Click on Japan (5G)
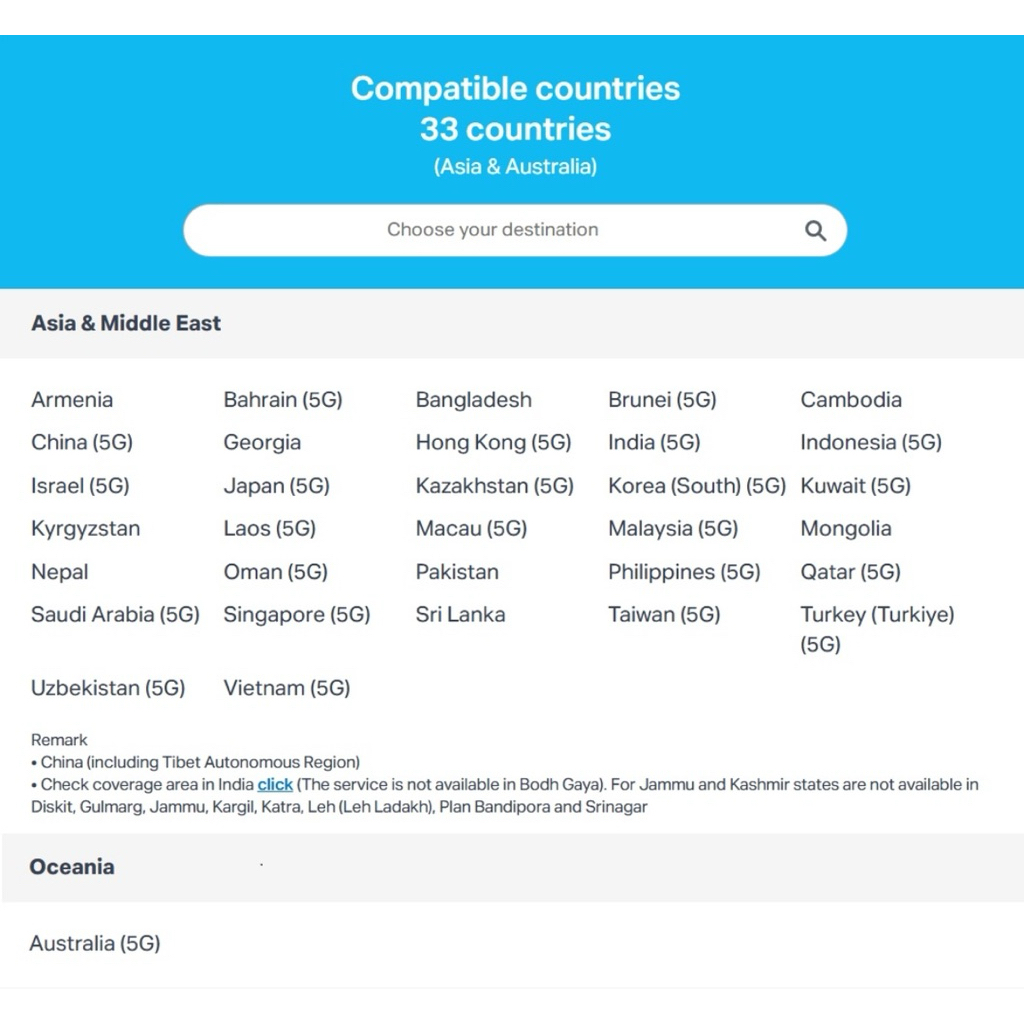Image resolution: width=1024 pixels, height=1024 pixels. click(x=276, y=486)
